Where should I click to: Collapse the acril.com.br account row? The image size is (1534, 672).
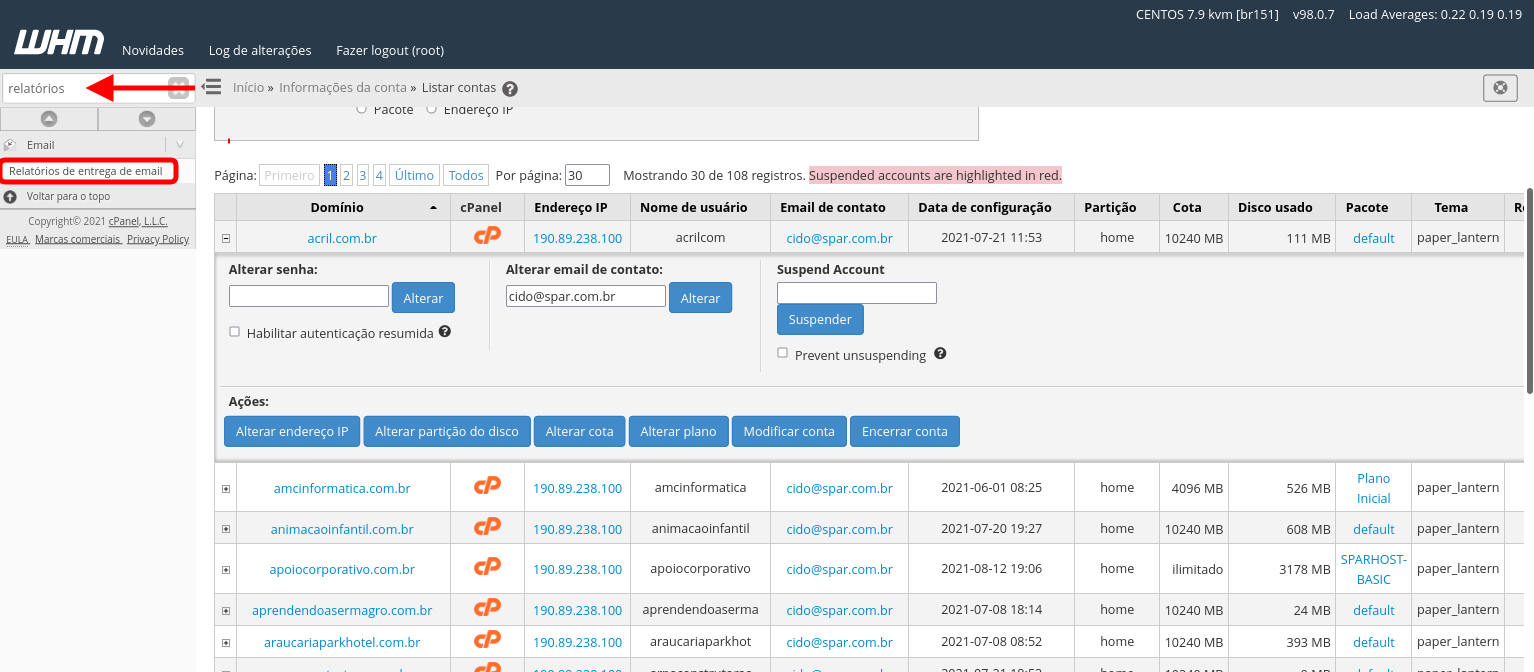226,238
